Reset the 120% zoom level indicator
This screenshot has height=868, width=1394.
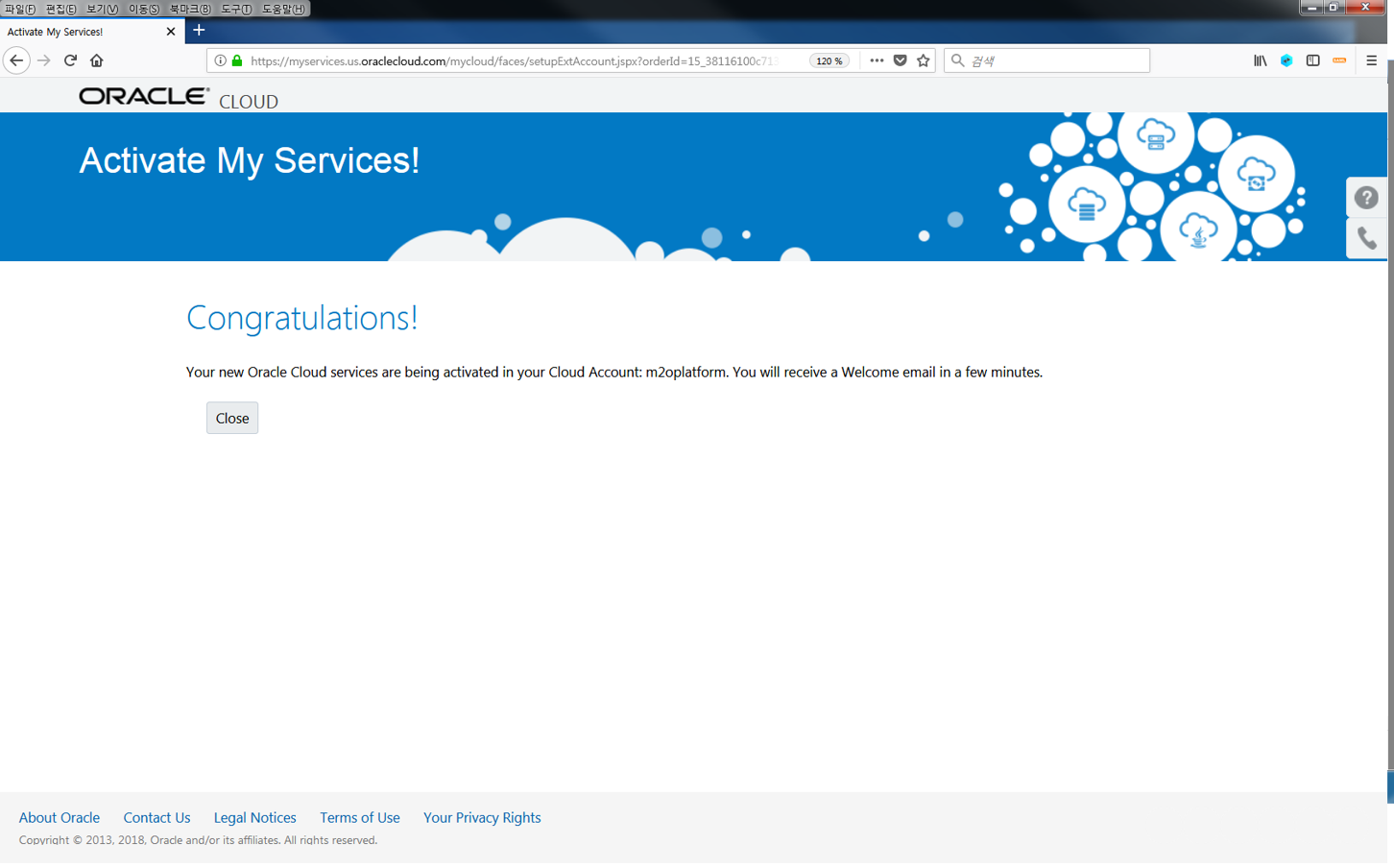829,60
